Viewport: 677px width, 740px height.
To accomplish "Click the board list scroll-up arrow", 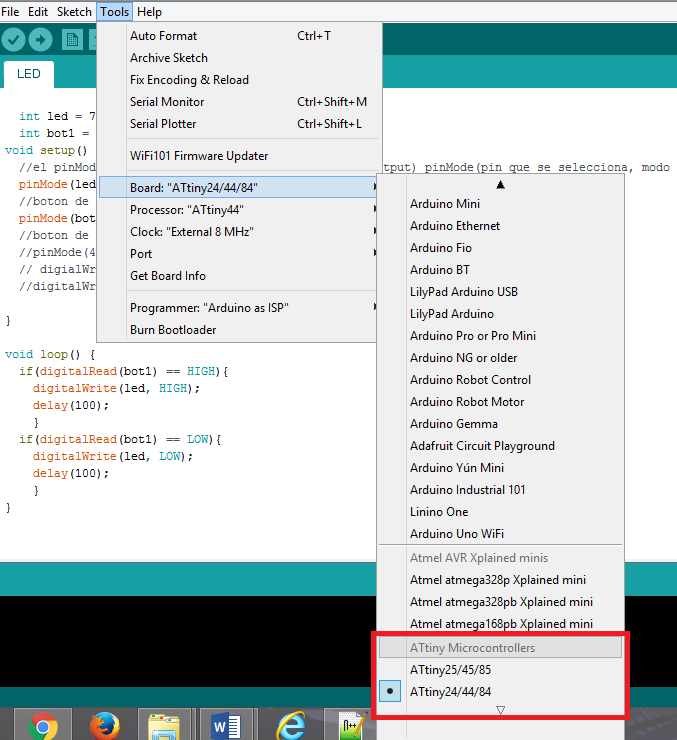I will pos(501,185).
